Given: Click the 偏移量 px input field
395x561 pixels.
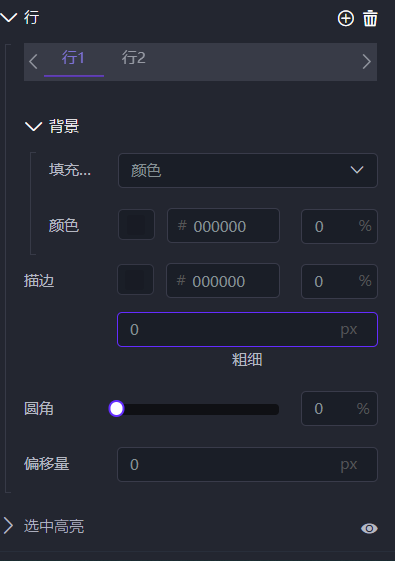Looking at the screenshot, I should 248,464.
